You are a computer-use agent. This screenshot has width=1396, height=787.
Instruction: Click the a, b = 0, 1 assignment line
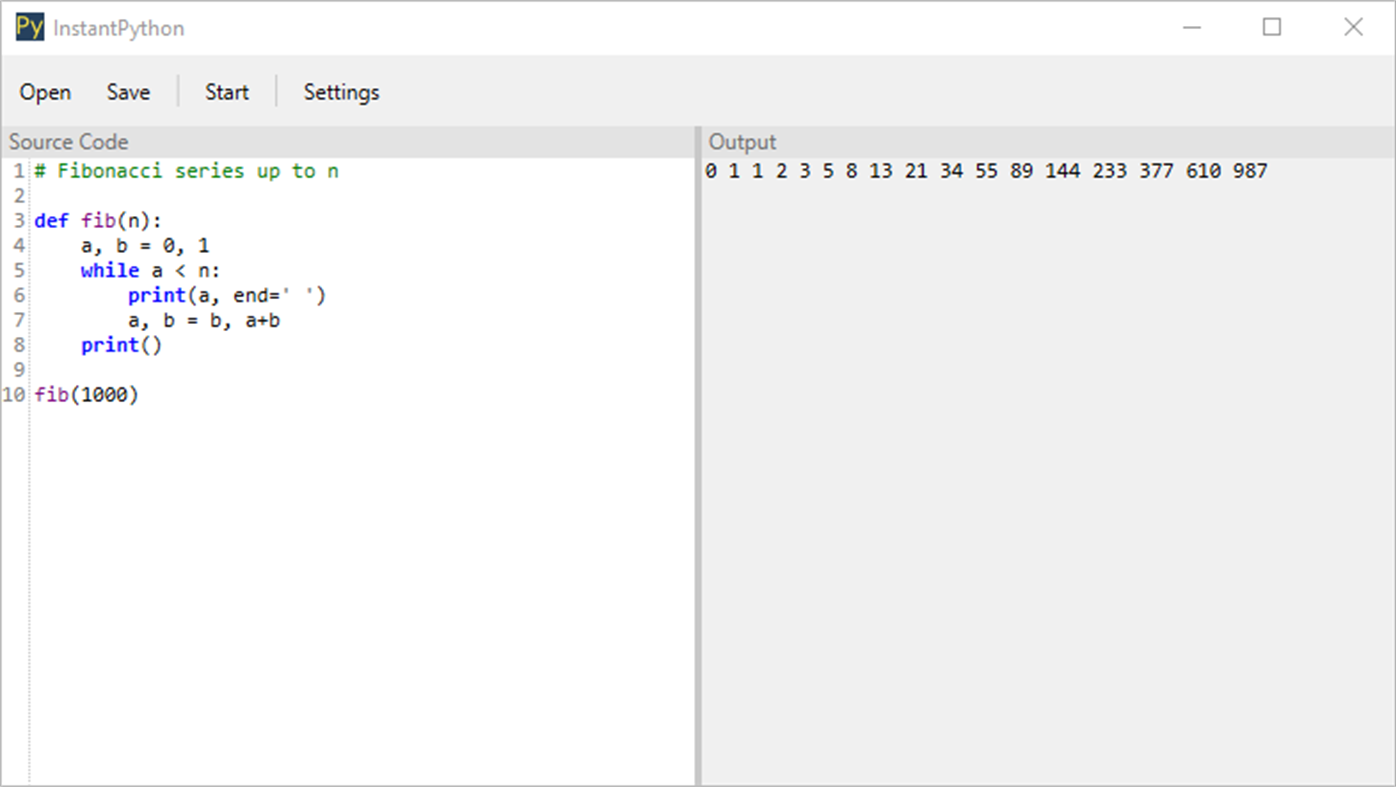coord(143,245)
